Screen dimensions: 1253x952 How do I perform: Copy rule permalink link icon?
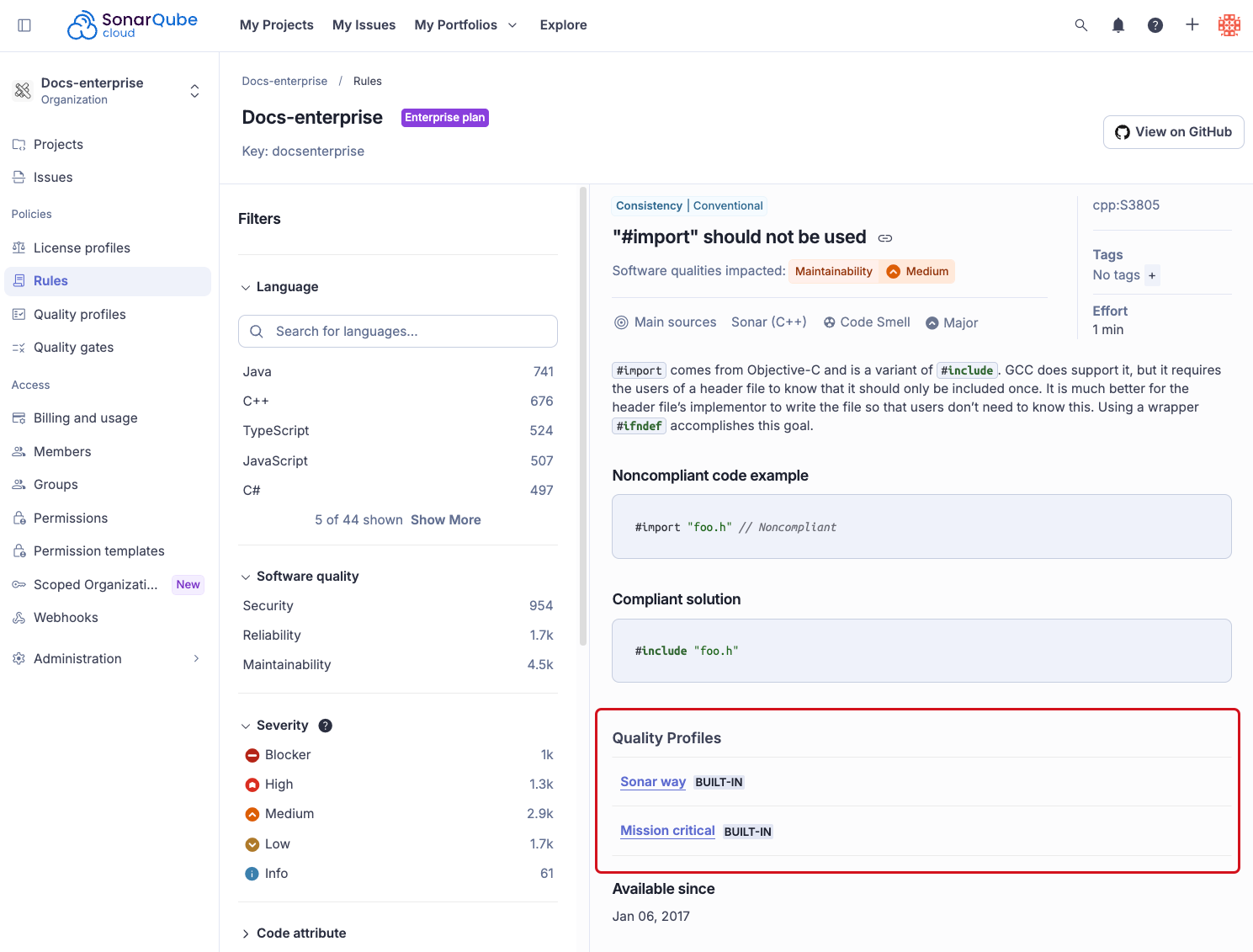click(x=885, y=238)
